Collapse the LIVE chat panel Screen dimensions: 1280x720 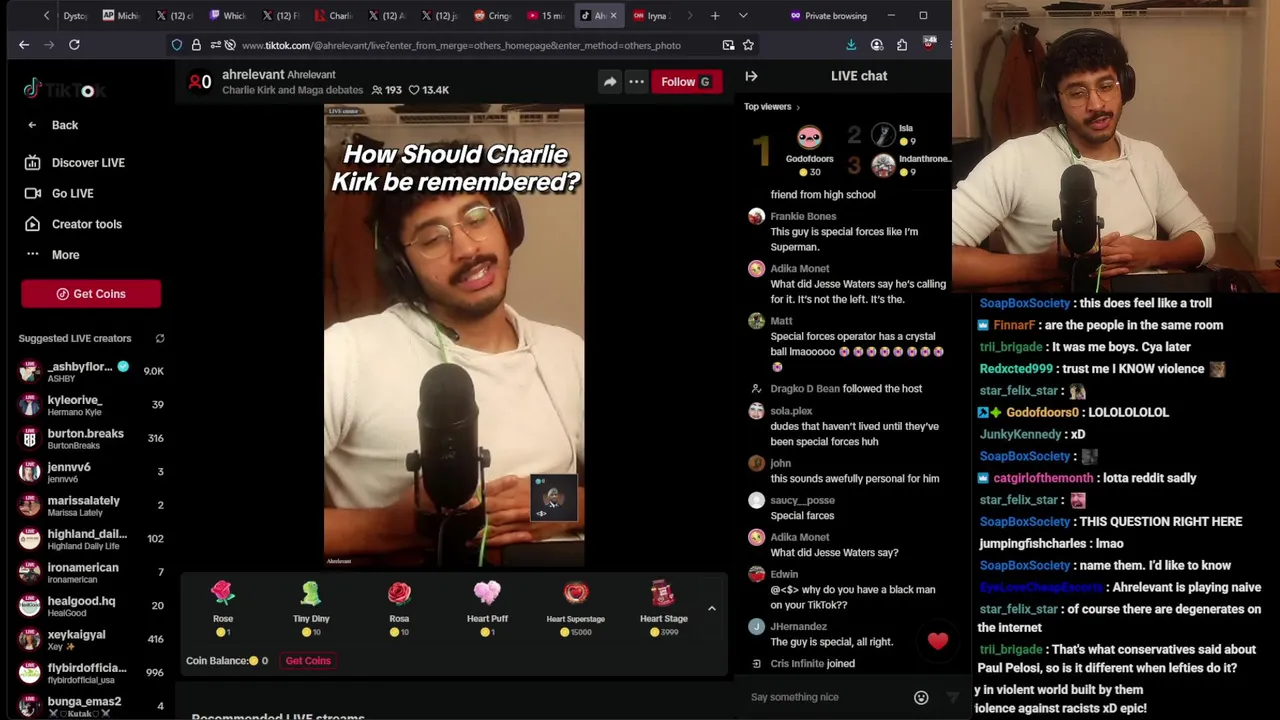(x=751, y=76)
